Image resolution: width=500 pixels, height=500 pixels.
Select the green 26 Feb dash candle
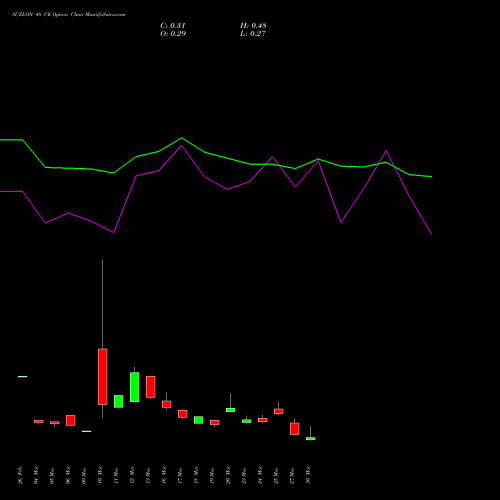pyautogui.click(x=23, y=376)
